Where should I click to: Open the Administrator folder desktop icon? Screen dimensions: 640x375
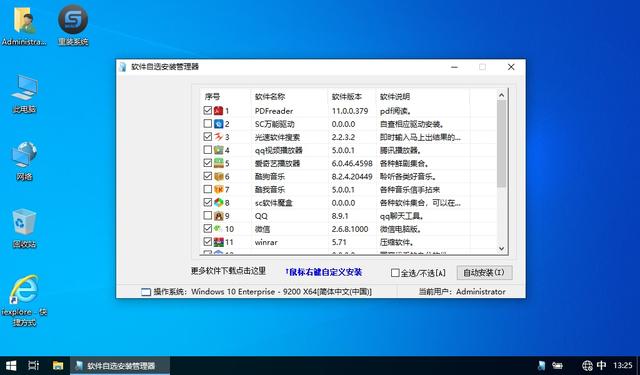click(24, 25)
